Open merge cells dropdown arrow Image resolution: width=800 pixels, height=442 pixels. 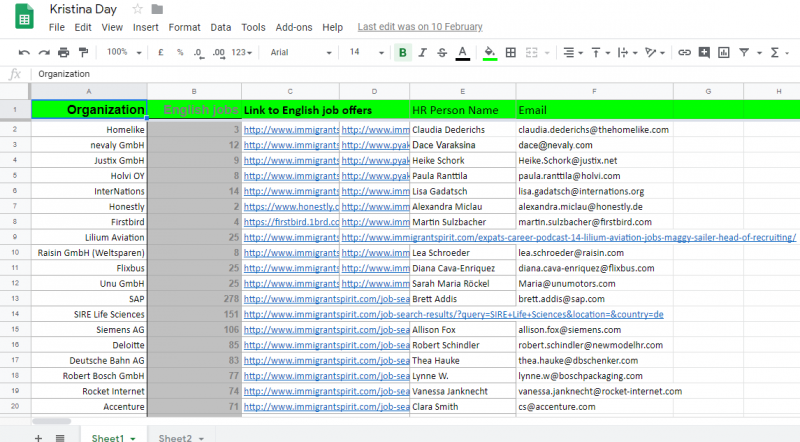(x=547, y=53)
